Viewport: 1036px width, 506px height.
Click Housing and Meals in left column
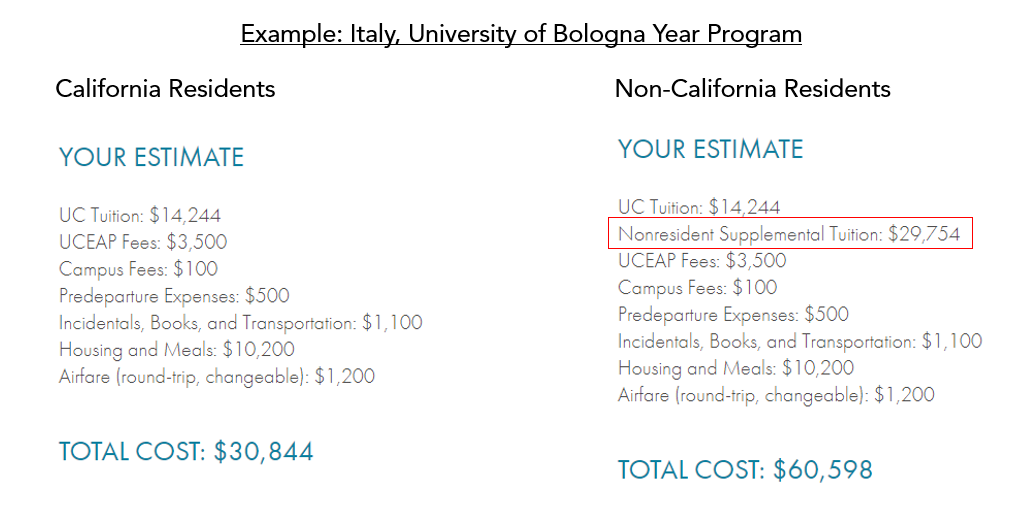pos(176,349)
